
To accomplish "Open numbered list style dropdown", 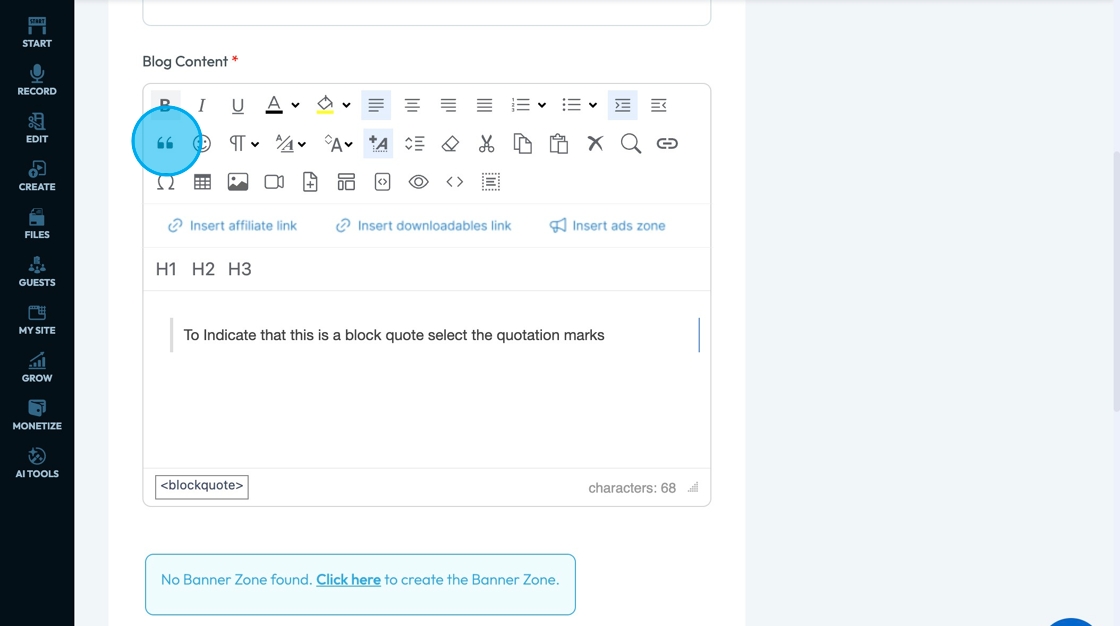I will coord(542,105).
